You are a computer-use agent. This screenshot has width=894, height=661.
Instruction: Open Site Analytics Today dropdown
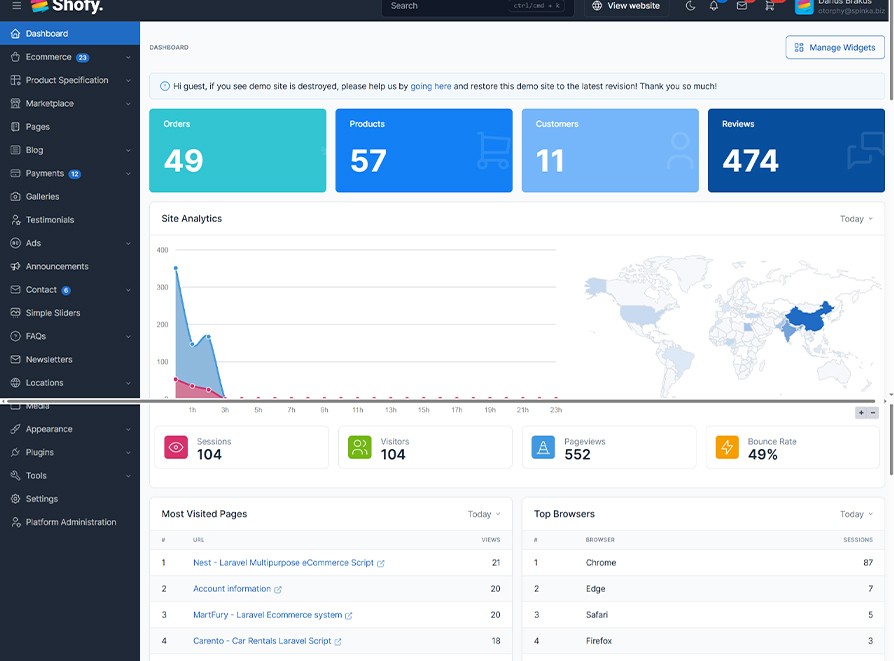[856, 219]
